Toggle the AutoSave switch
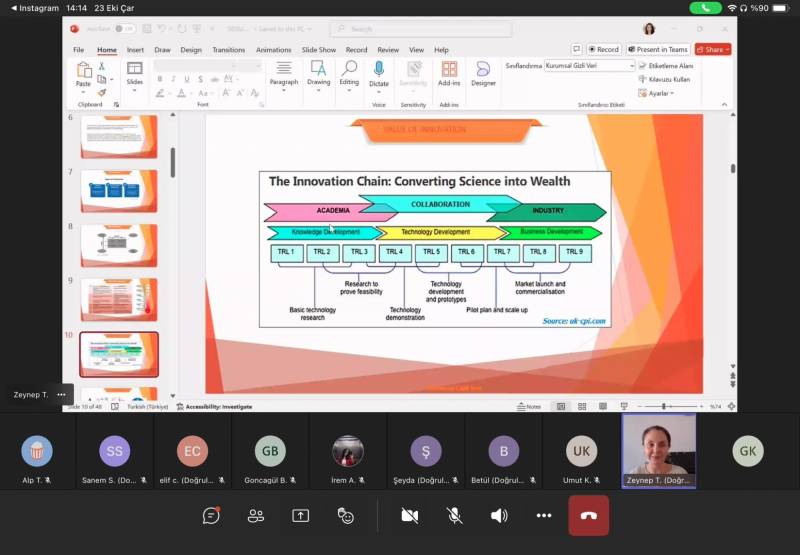Screen dimensions: 800x555 coord(124,29)
